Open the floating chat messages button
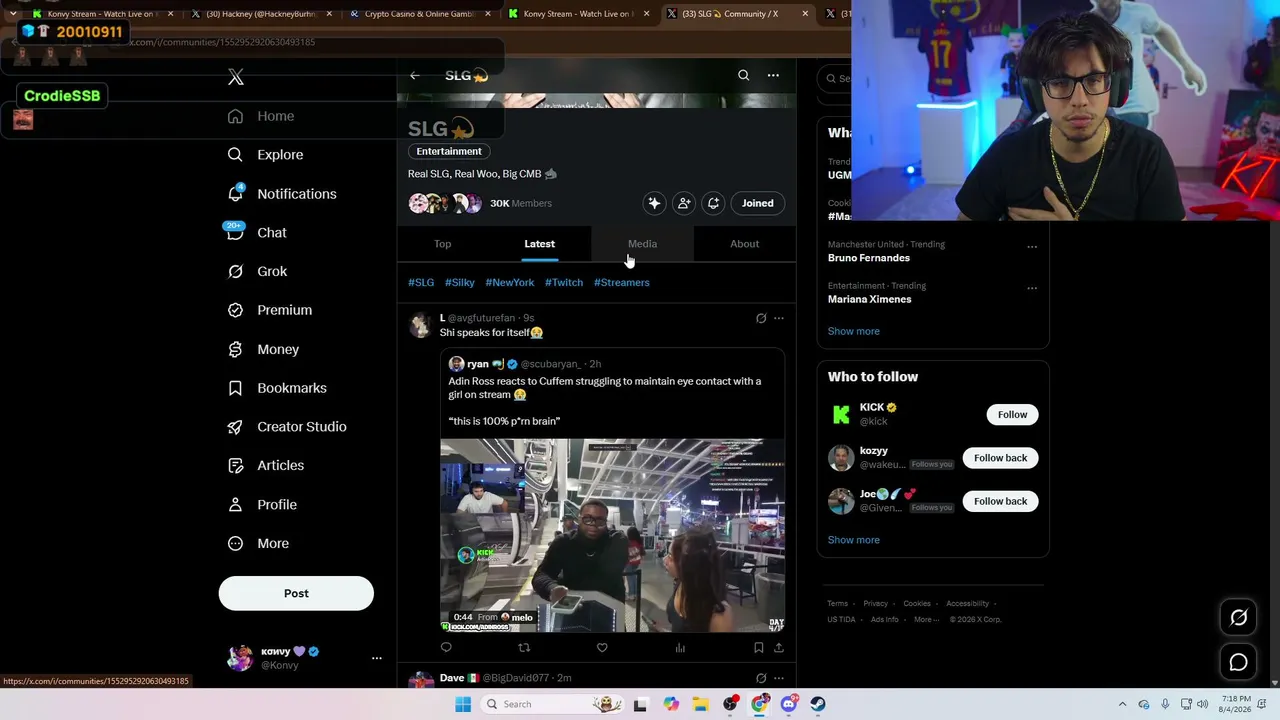Viewport: 1280px width, 720px height. (x=1238, y=662)
